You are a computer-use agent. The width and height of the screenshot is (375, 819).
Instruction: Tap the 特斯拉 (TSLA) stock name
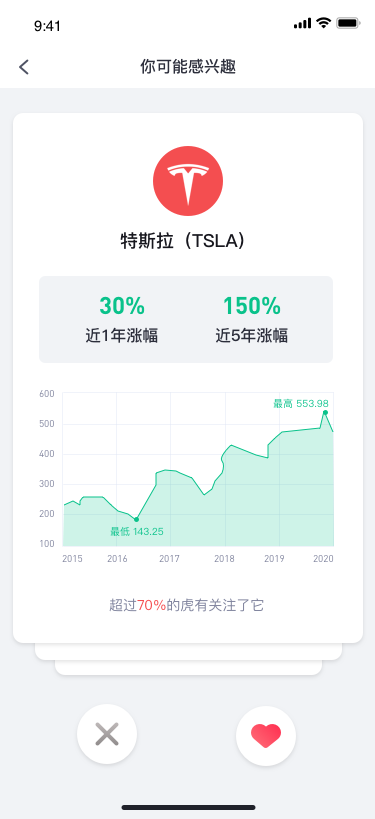click(x=183, y=241)
